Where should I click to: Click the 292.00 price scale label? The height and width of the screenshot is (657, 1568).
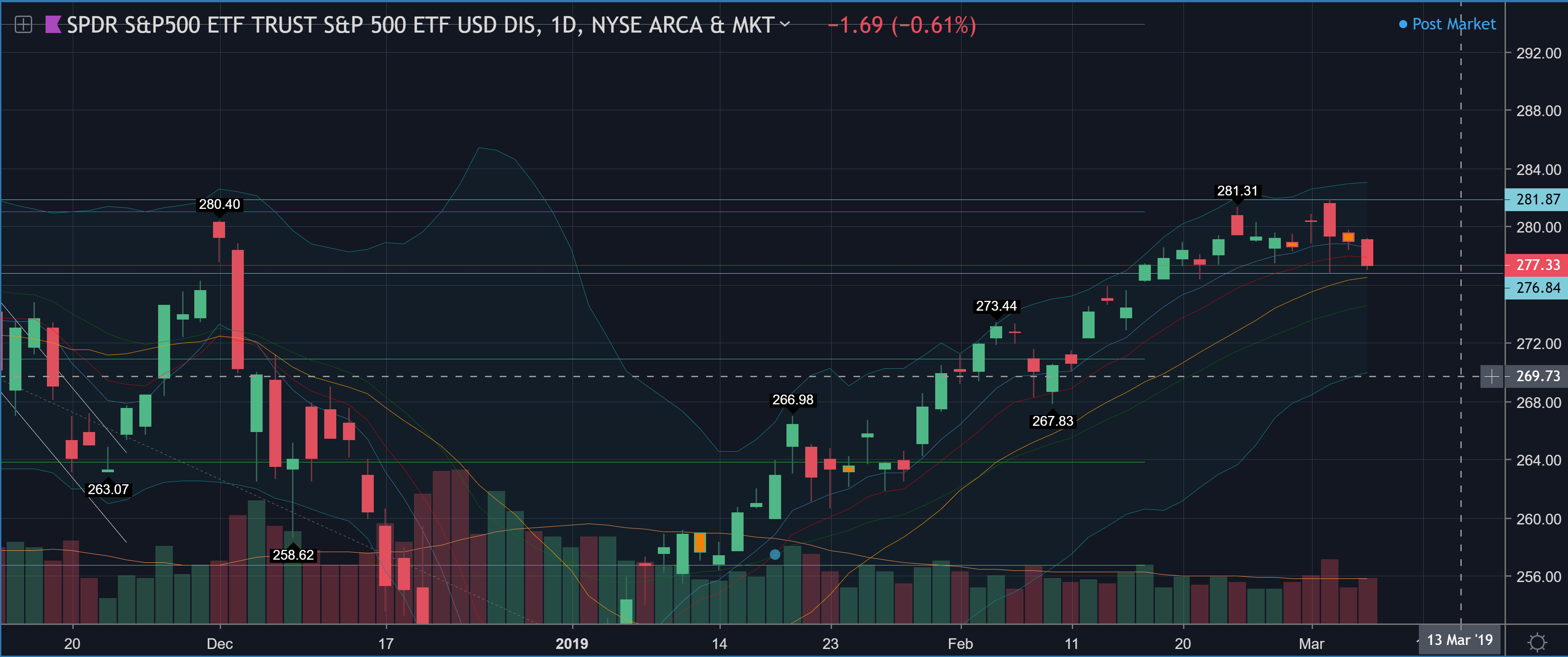point(1538,54)
